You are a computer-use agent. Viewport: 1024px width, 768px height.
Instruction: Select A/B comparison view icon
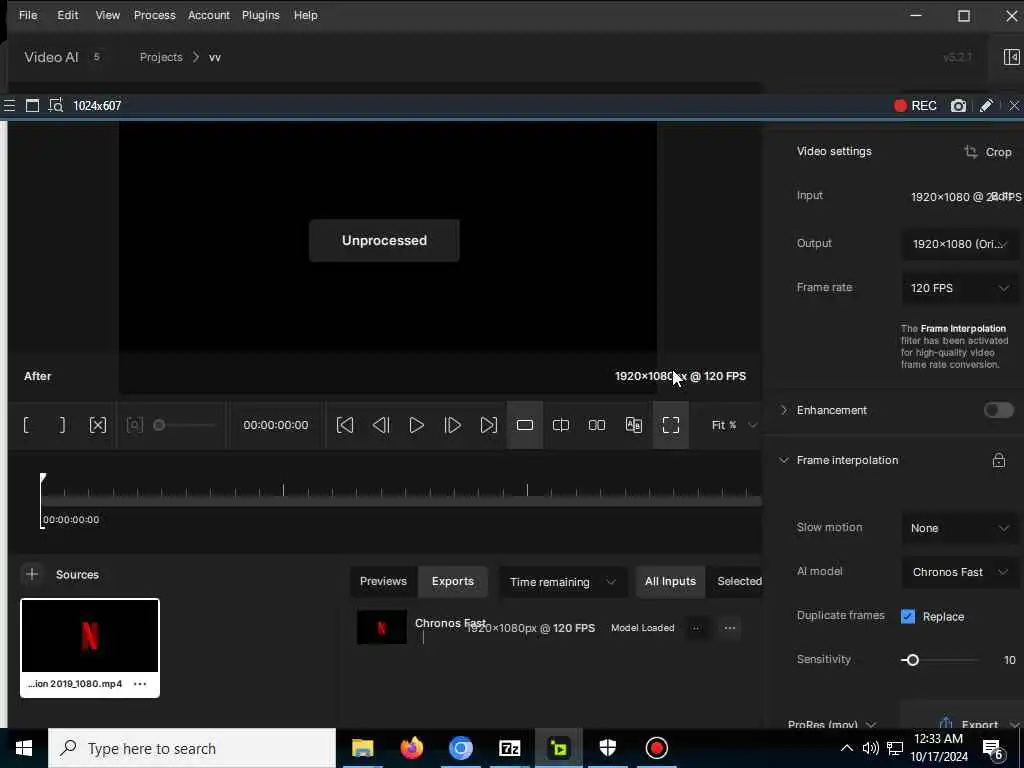click(x=633, y=425)
